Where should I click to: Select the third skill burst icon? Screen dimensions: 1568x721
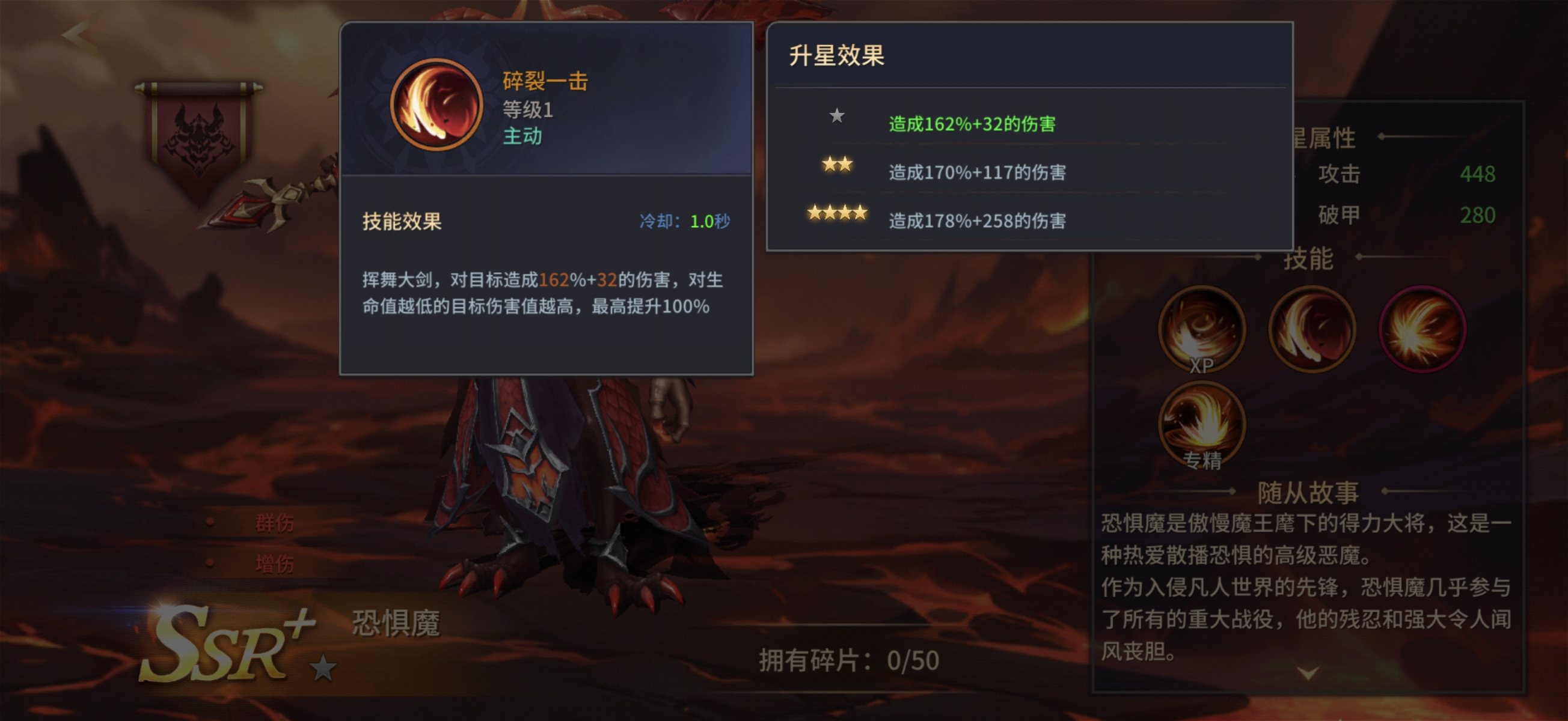coord(1423,329)
